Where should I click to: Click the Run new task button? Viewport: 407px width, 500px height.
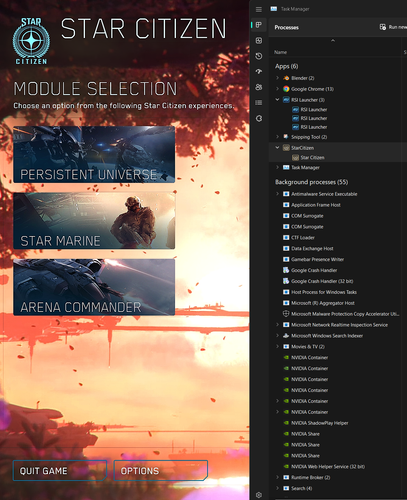pos(393,27)
